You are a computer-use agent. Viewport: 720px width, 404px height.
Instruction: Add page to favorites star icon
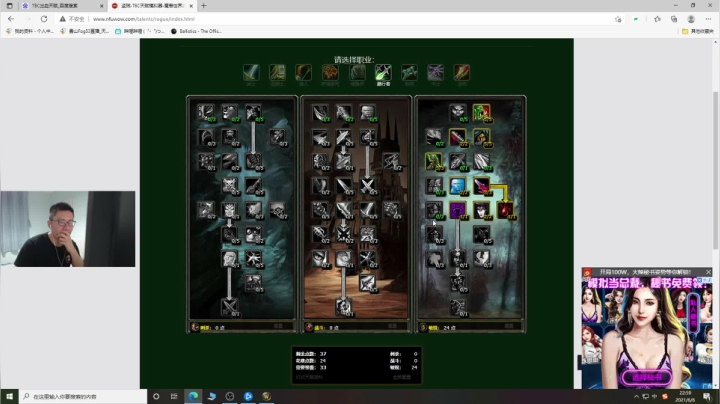point(618,19)
